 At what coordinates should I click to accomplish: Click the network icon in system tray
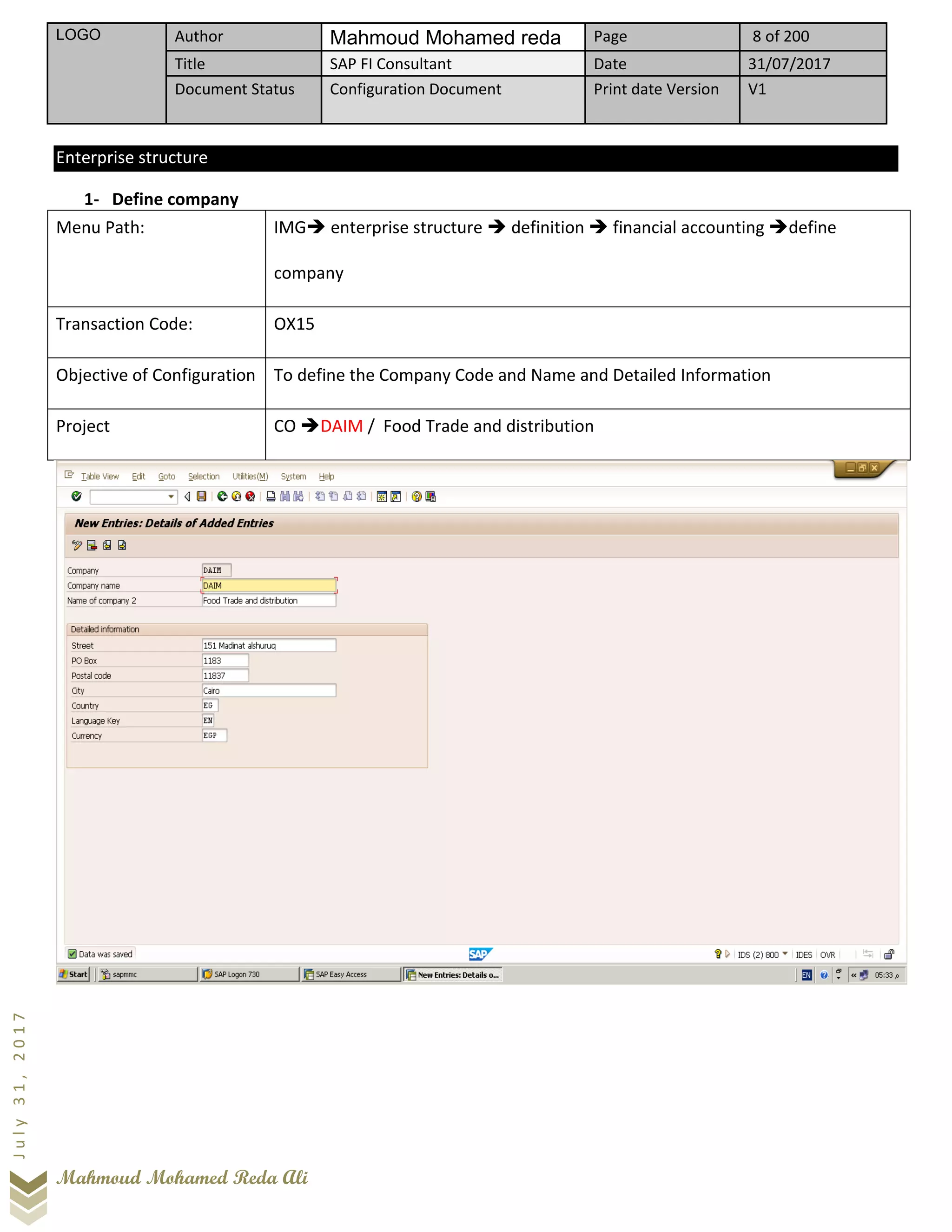coord(864,975)
